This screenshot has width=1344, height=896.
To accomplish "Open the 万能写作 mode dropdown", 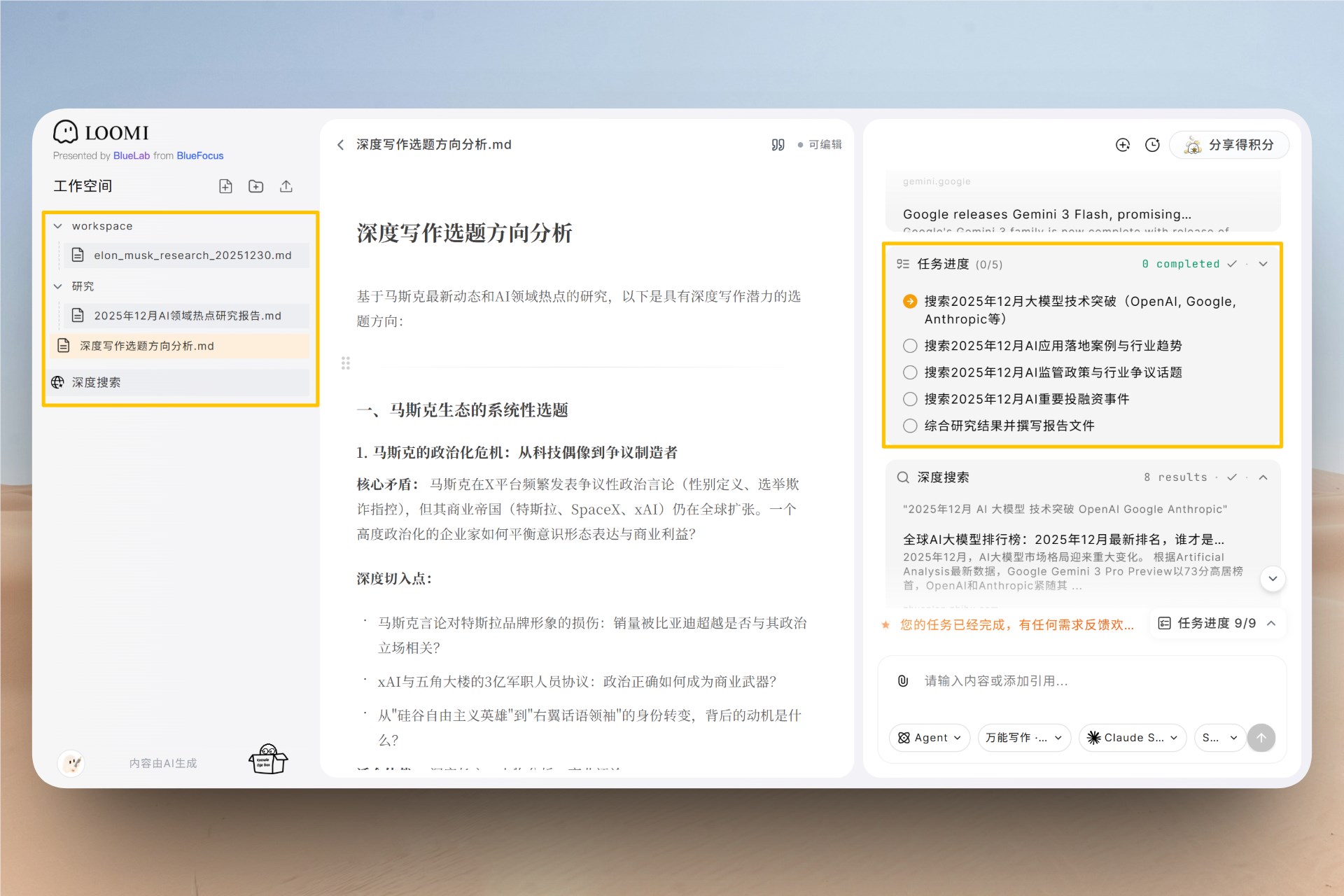I will (x=1024, y=737).
